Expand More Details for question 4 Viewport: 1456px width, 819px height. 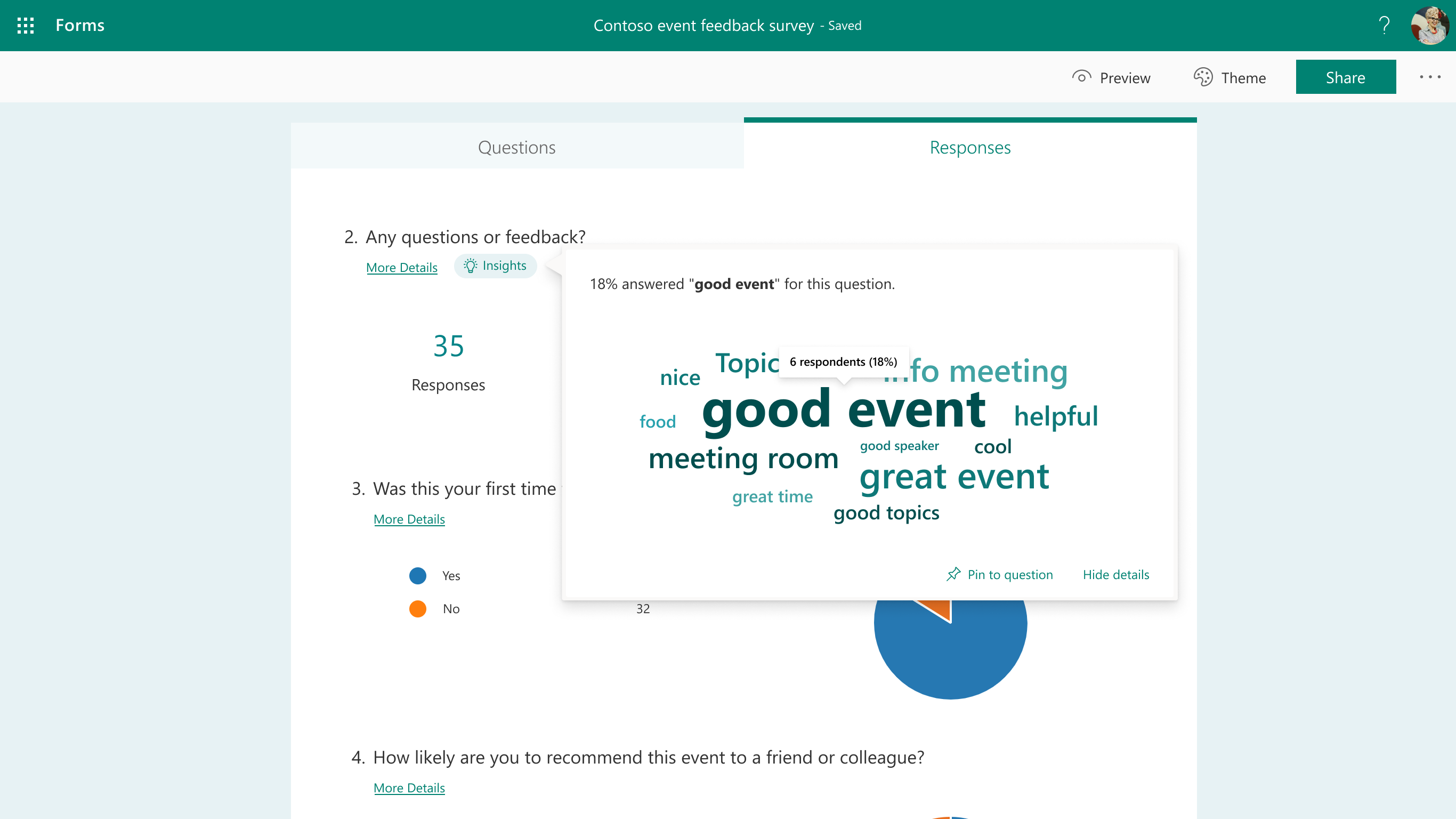(409, 788)
